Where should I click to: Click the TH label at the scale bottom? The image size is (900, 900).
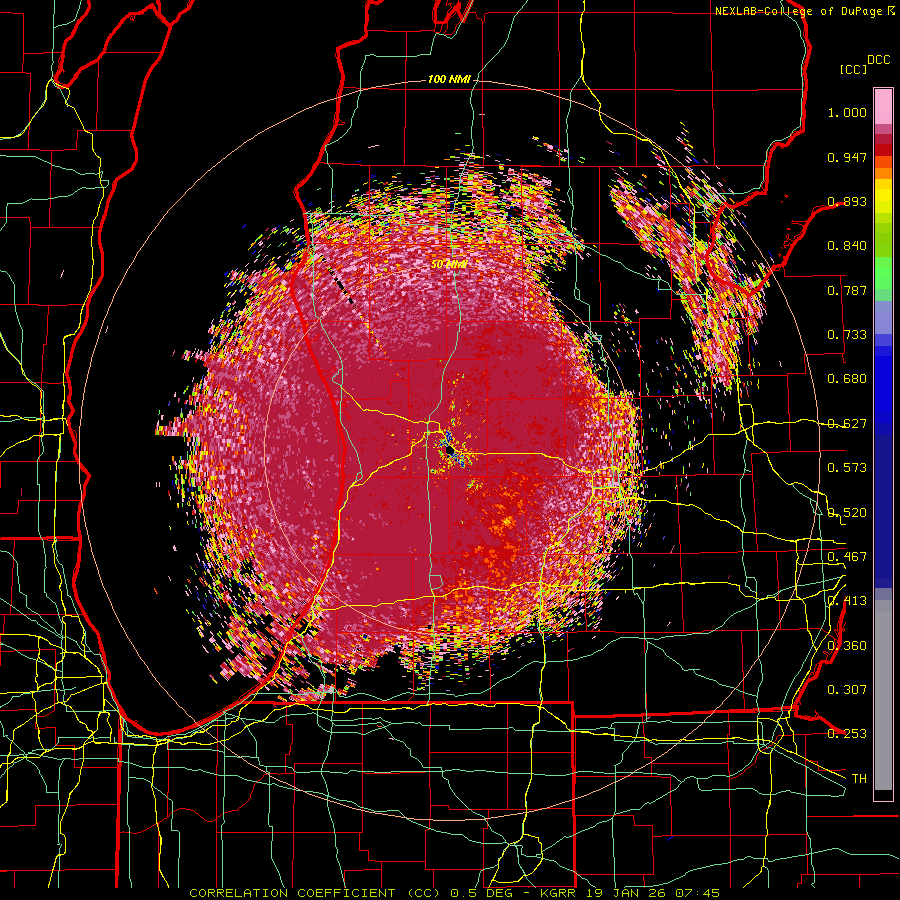[859, 779]
